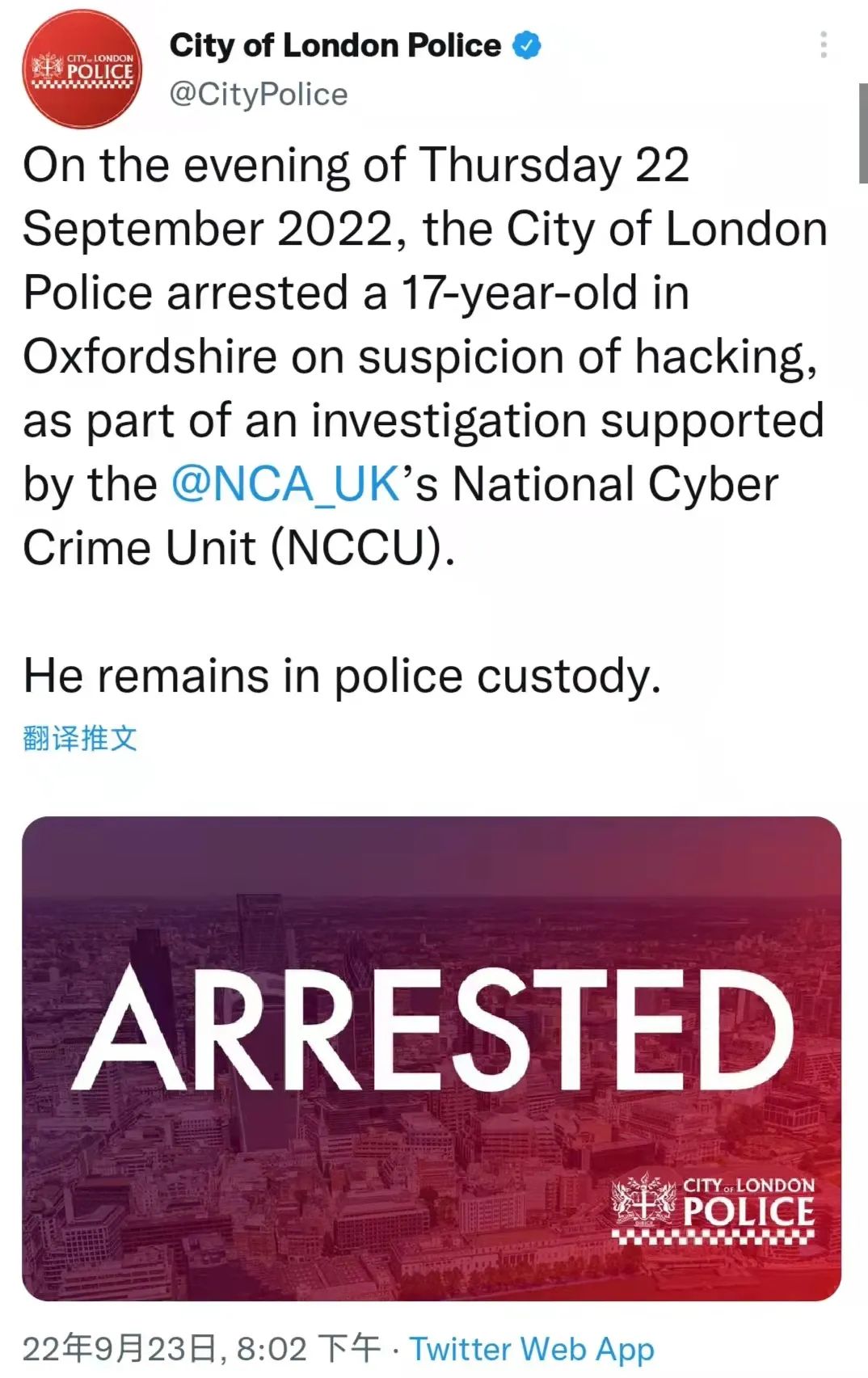Click the word "Oxfordshire" in the tweet
Image resolution: width=868 pixels, height=1378 pixels.
[150, 357]
